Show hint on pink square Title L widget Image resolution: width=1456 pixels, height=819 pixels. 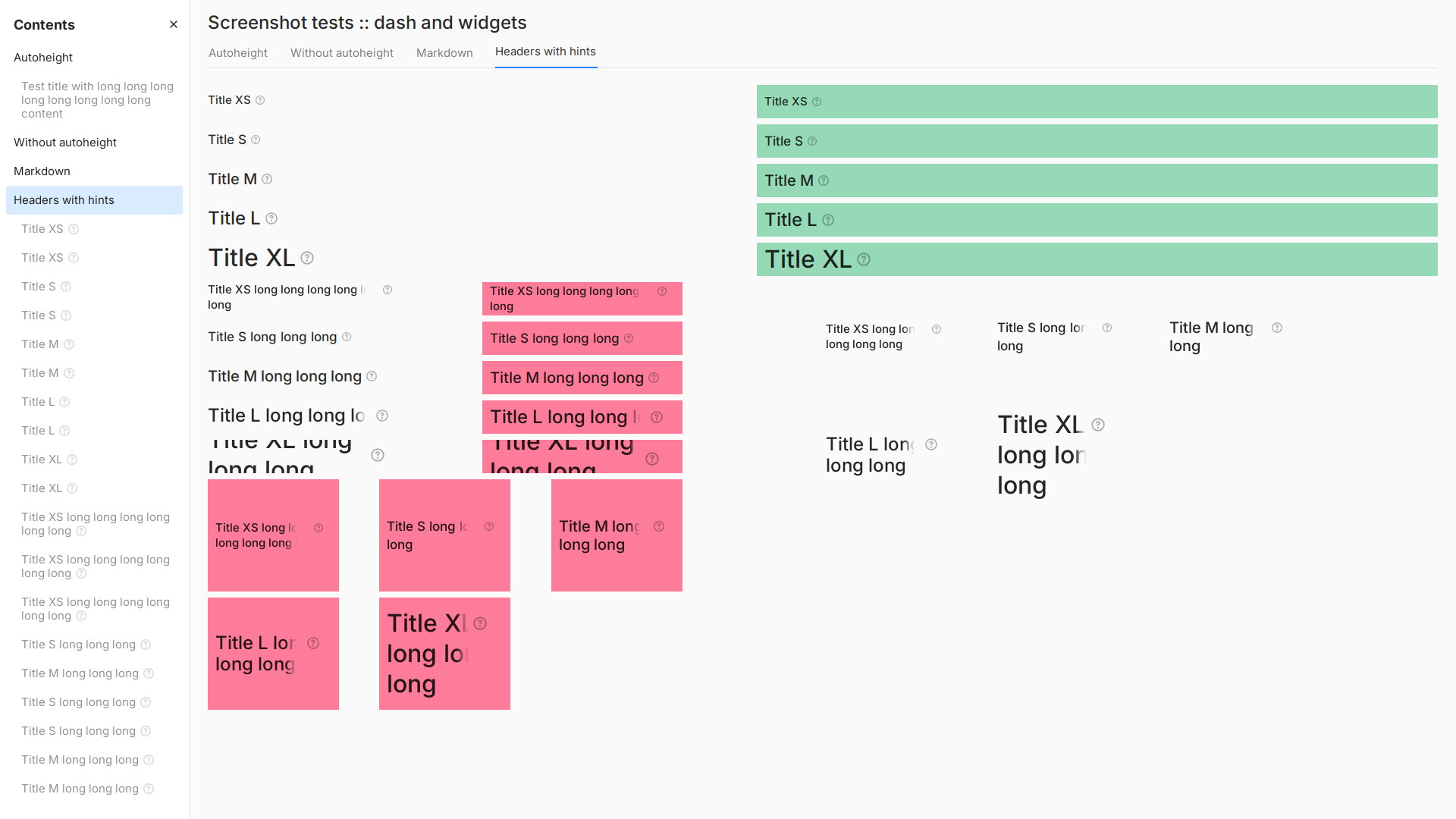coord(313,643)
